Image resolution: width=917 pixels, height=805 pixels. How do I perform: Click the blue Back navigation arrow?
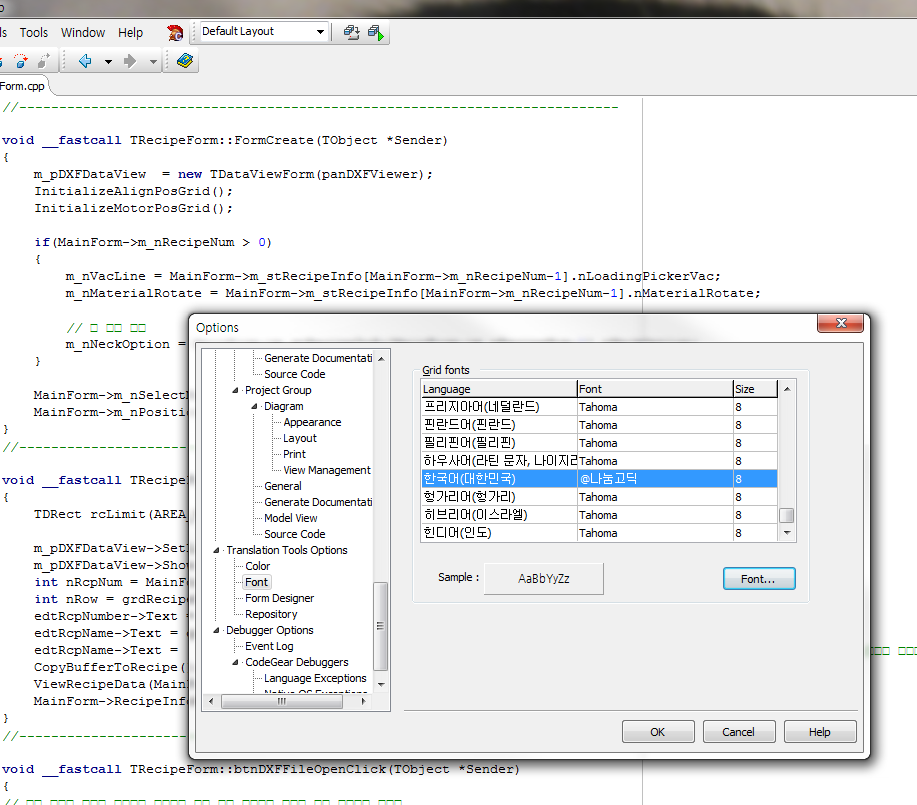(85, 62)
